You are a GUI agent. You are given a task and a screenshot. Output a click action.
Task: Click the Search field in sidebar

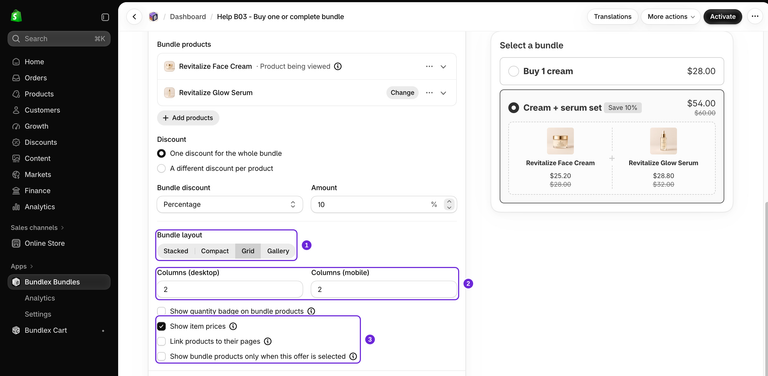pos(59,39)
